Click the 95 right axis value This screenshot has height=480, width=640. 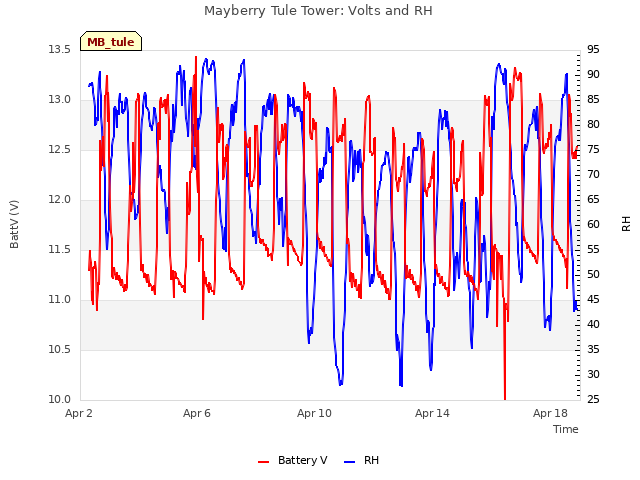click(593, 49)
